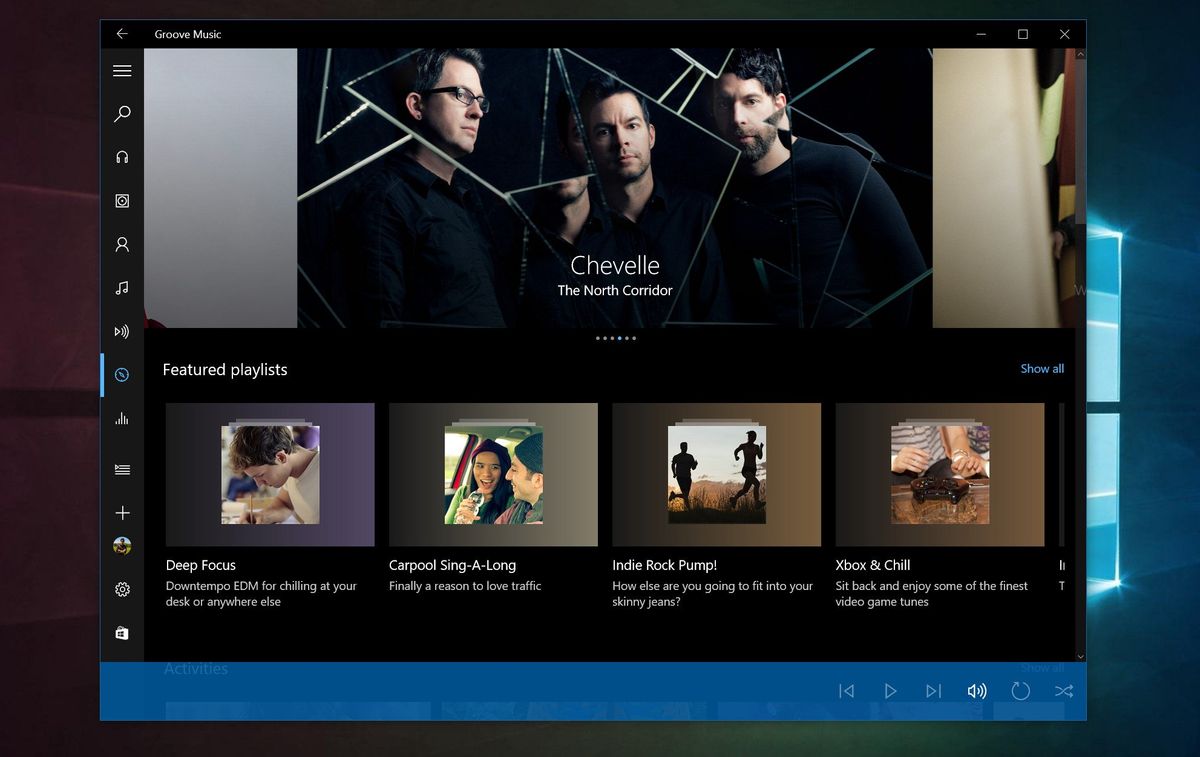Open the Artists section icon
This screenshot has width=1200, height=757.
(x=122, y=244)
